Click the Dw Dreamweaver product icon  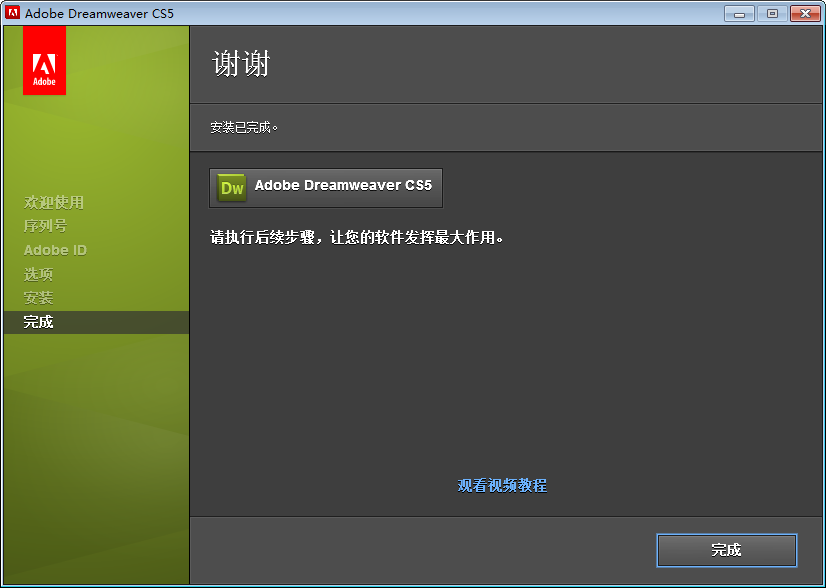pos(232,188)
